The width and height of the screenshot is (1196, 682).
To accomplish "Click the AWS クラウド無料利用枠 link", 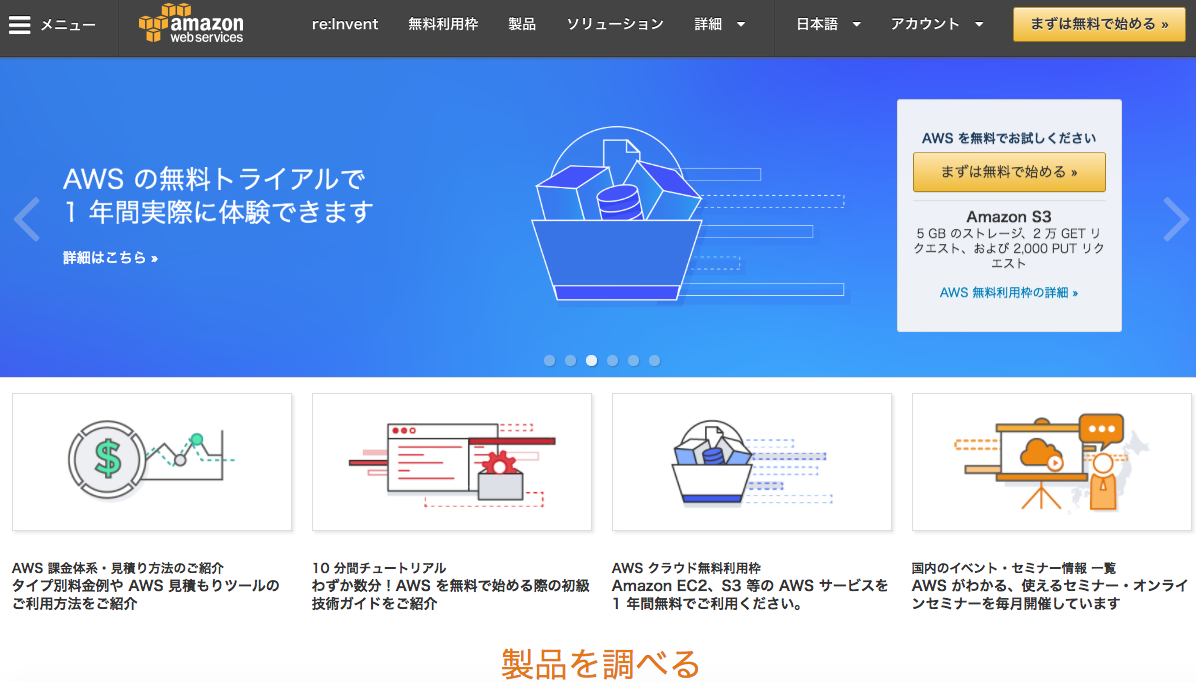I will [686, 568].
